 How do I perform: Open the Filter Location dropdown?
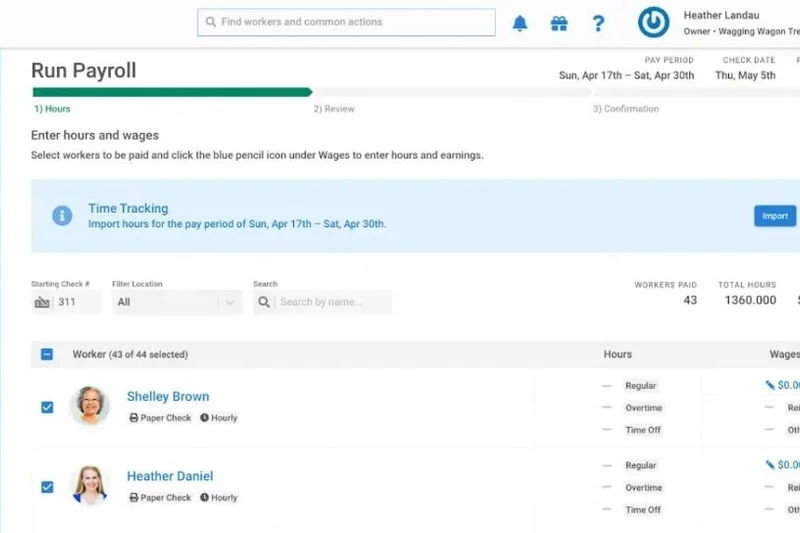(177, 302)
